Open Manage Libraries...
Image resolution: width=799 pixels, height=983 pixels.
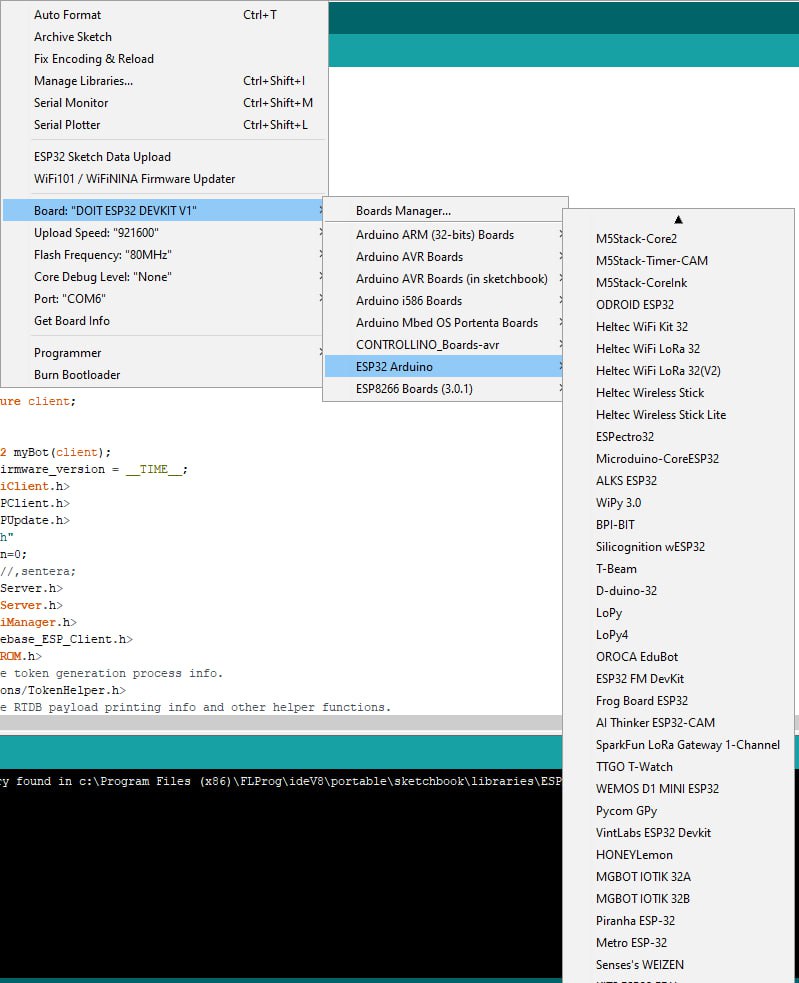point(164,81)
